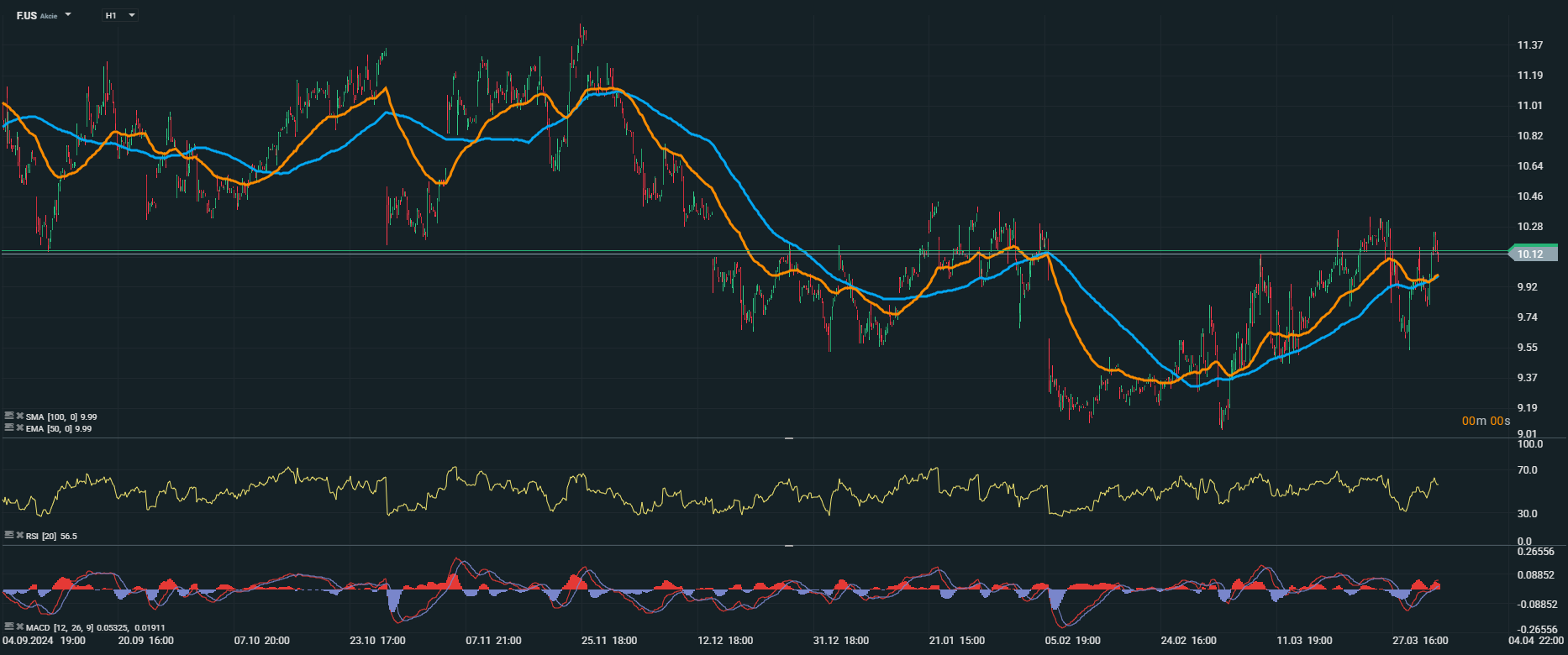The height and width of the screenshot is (655, 1568).
Task: Grab the divider handle above the RSI panel
Action: (788, 438)
